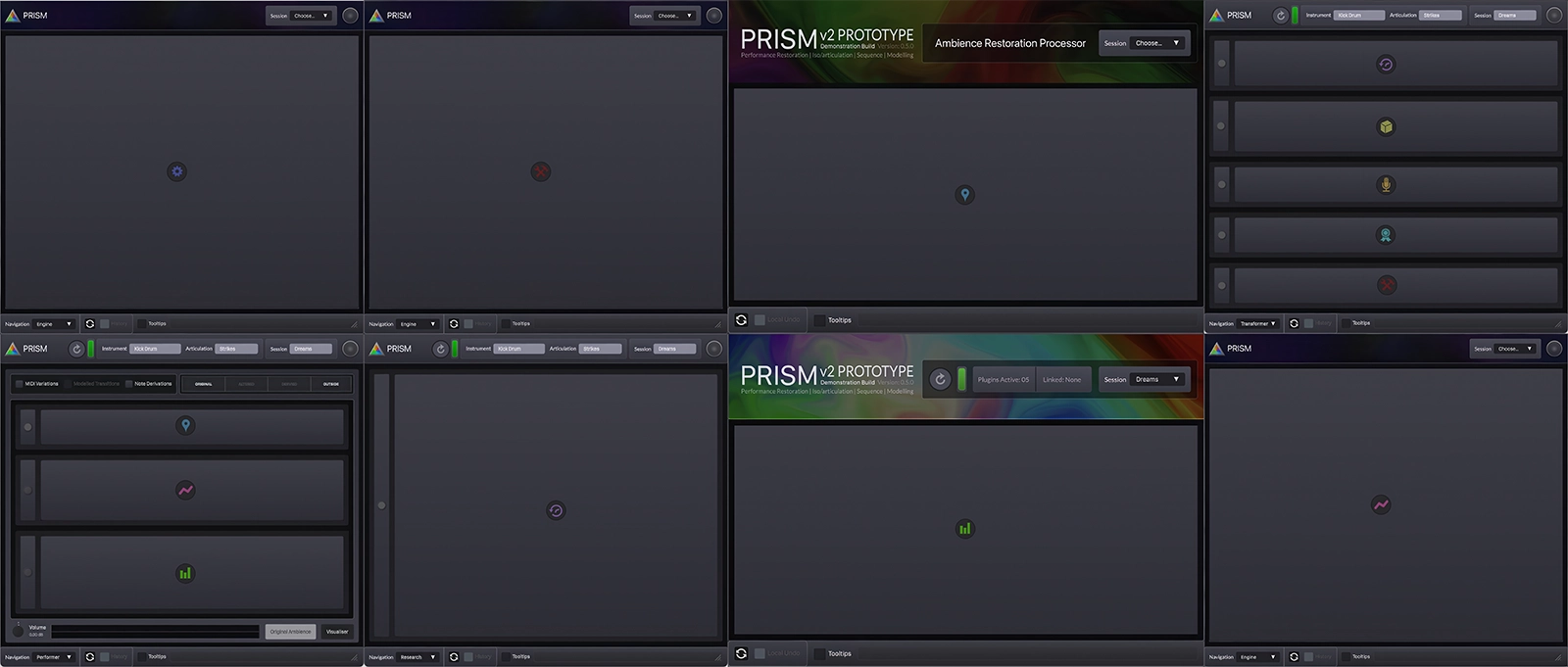Image resolution: width=1568 pixels, height=667 pixels.
Task: Select the microphone icon in the Transformer panel
Action: [x=1386, y=184]
